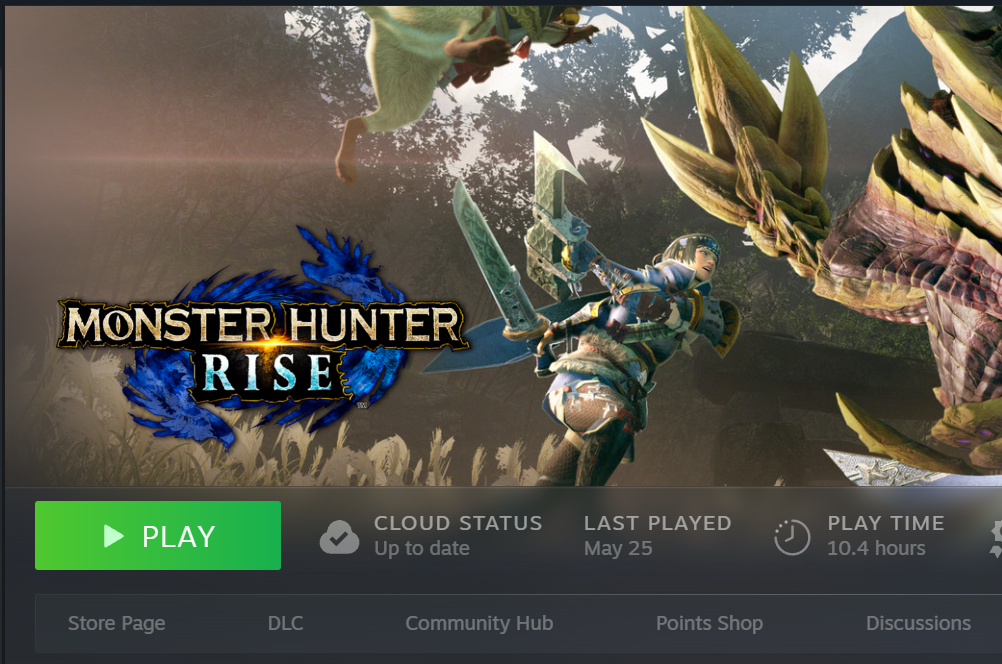
Task: Open the Community Hub tab
Action: click(479, 623)
